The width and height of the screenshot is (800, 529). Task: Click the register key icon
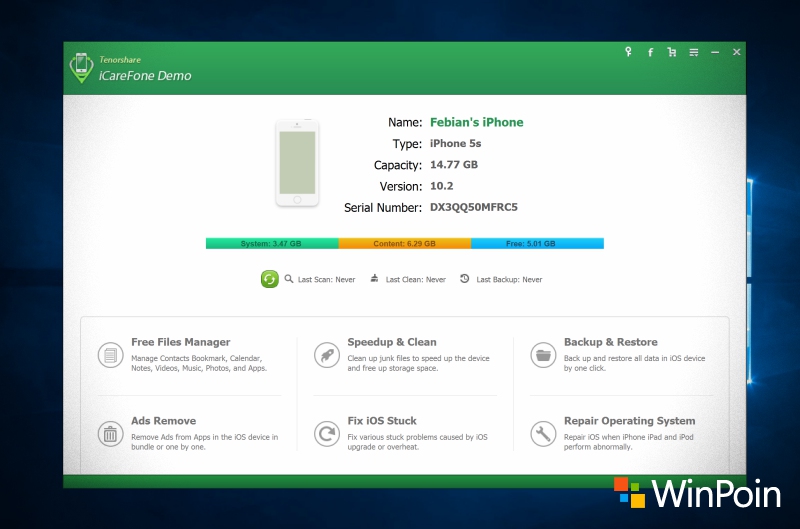[628, 52]
